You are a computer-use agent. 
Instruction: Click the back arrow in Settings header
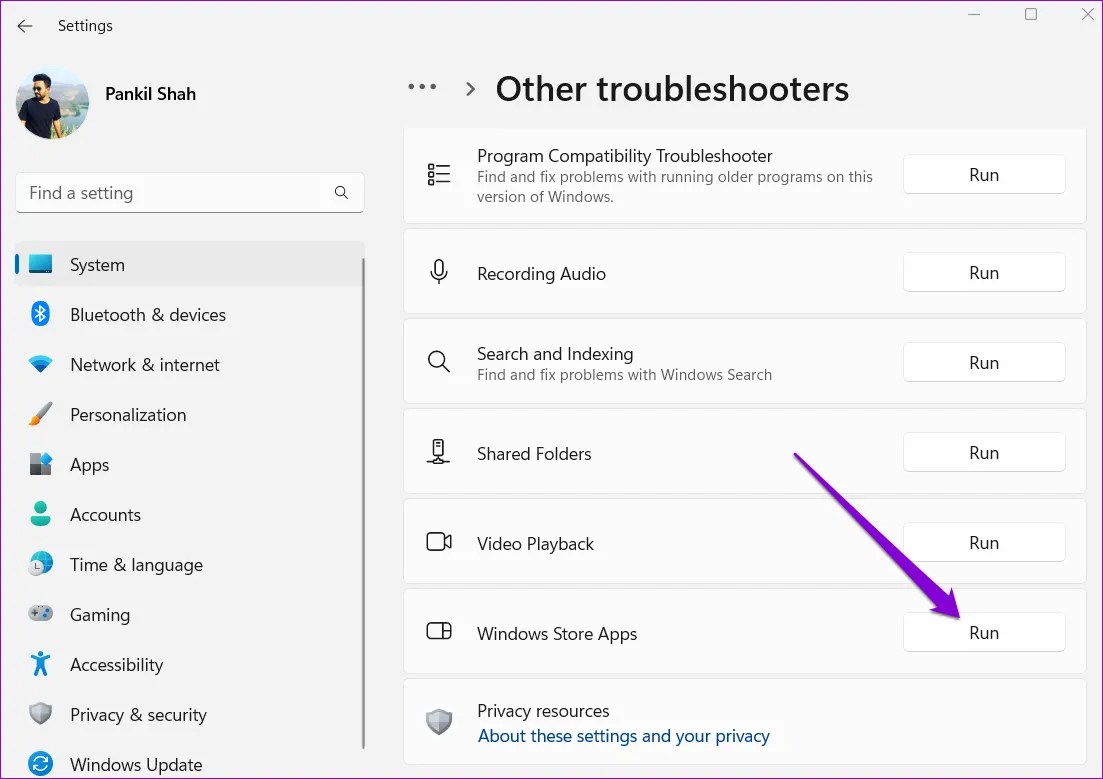point(25,26)
